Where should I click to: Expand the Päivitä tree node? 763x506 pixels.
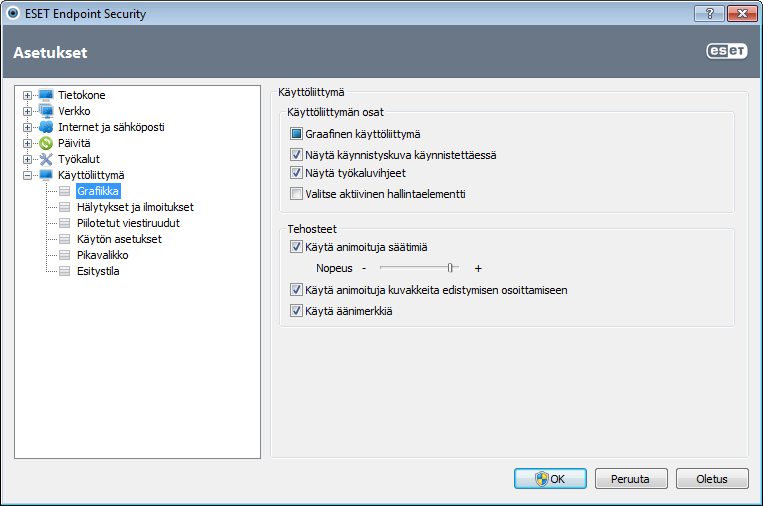[27, 144]
